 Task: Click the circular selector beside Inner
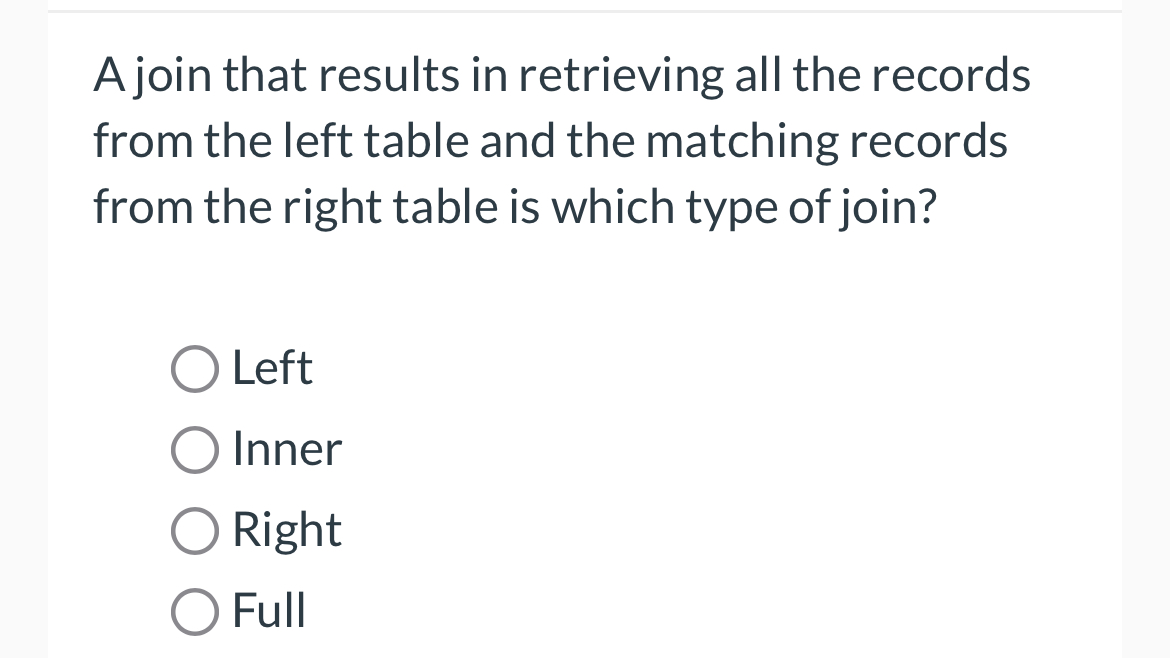tap(195, 449)
